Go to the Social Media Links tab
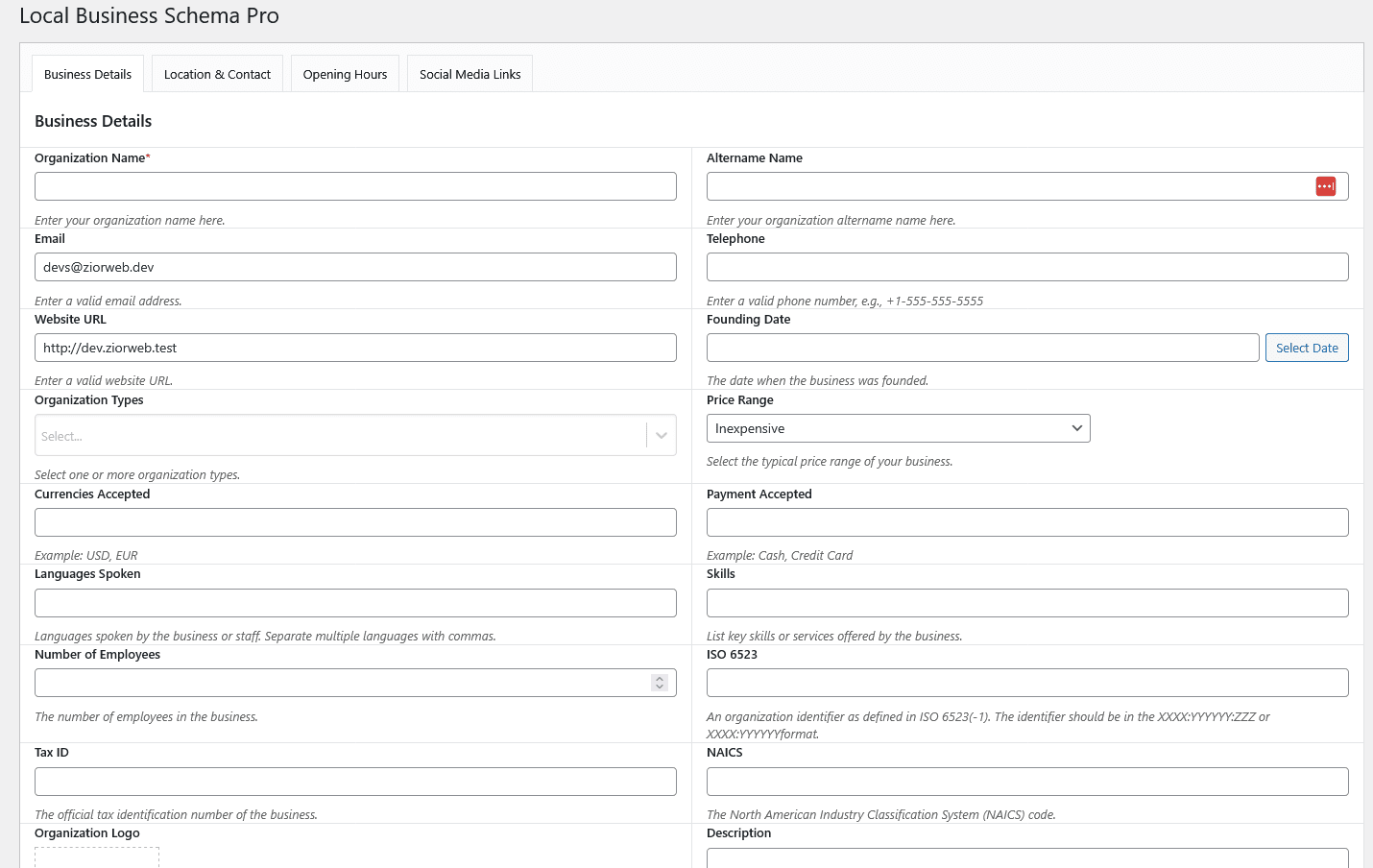Screen dimensions: 1373x868 click(x=470, y=74)
